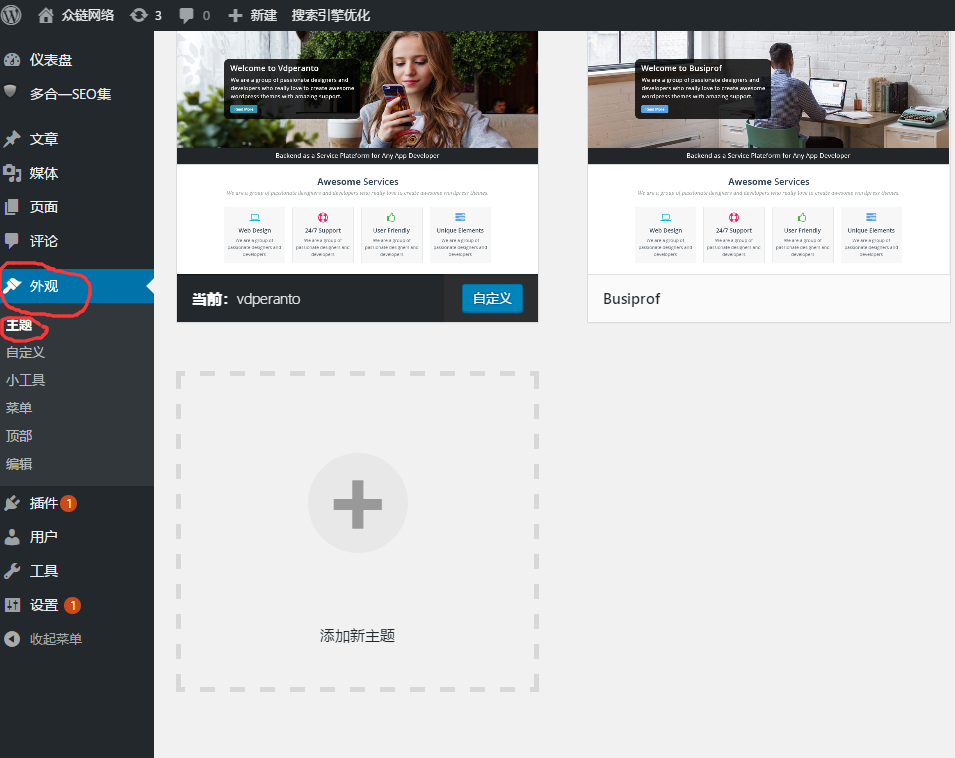Open the 工具 tools wrench menu

43,571
